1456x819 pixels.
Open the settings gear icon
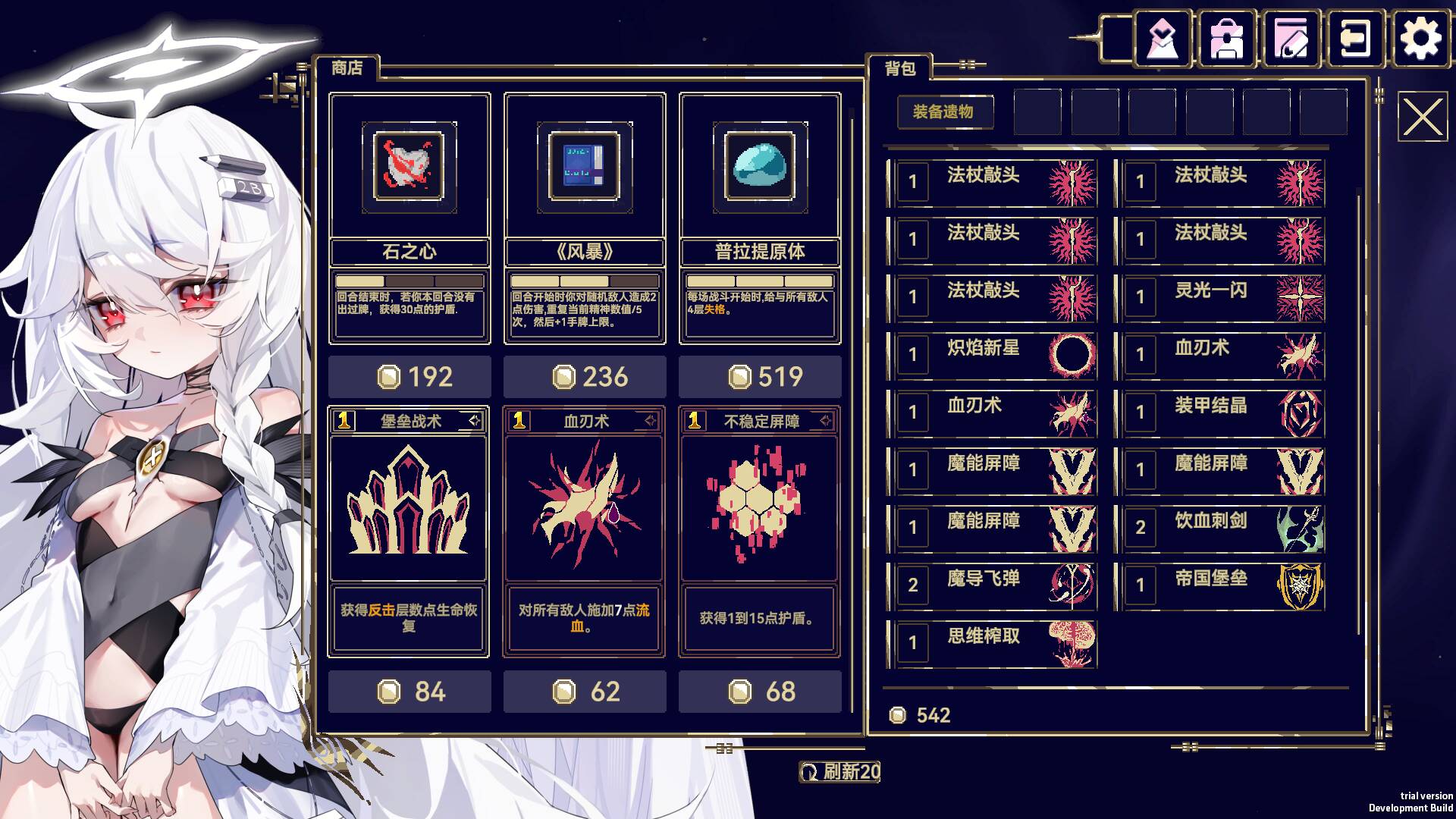(x=1420, y=38)
